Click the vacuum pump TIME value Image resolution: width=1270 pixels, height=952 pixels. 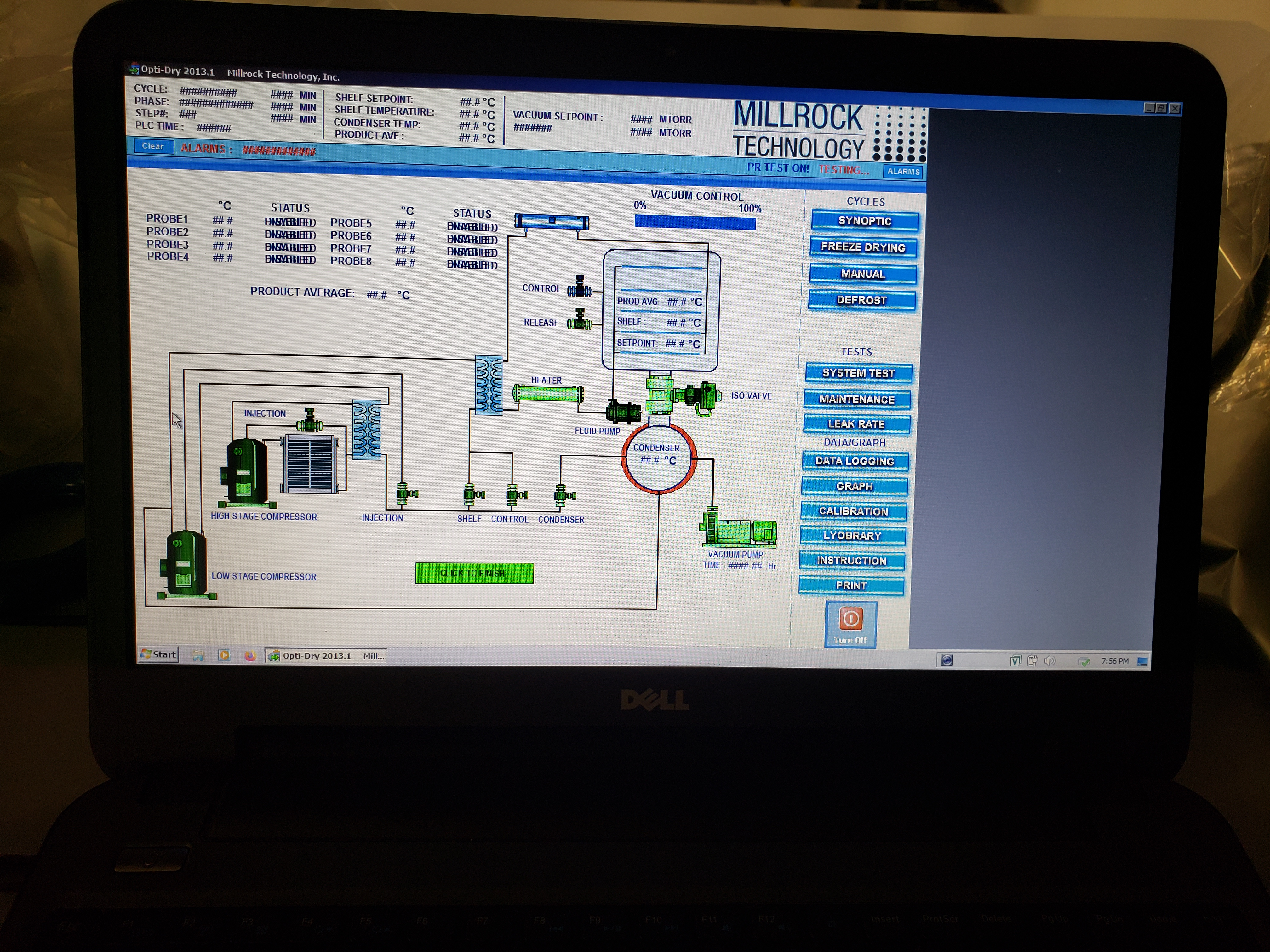click(745, 566)
